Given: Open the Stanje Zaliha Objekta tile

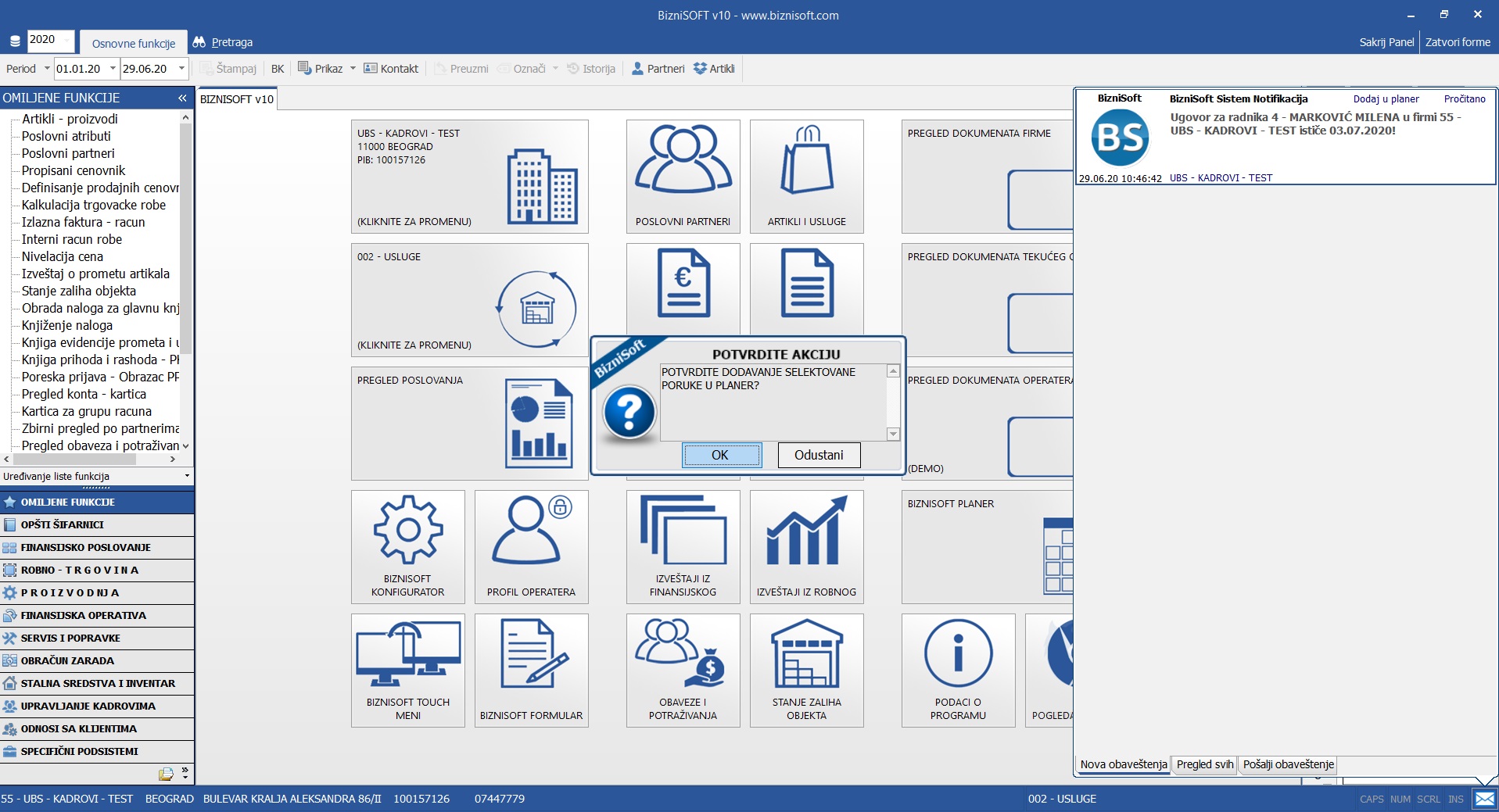Looking at the screenshot, I should pyautogui.click(x=806, y=671).
